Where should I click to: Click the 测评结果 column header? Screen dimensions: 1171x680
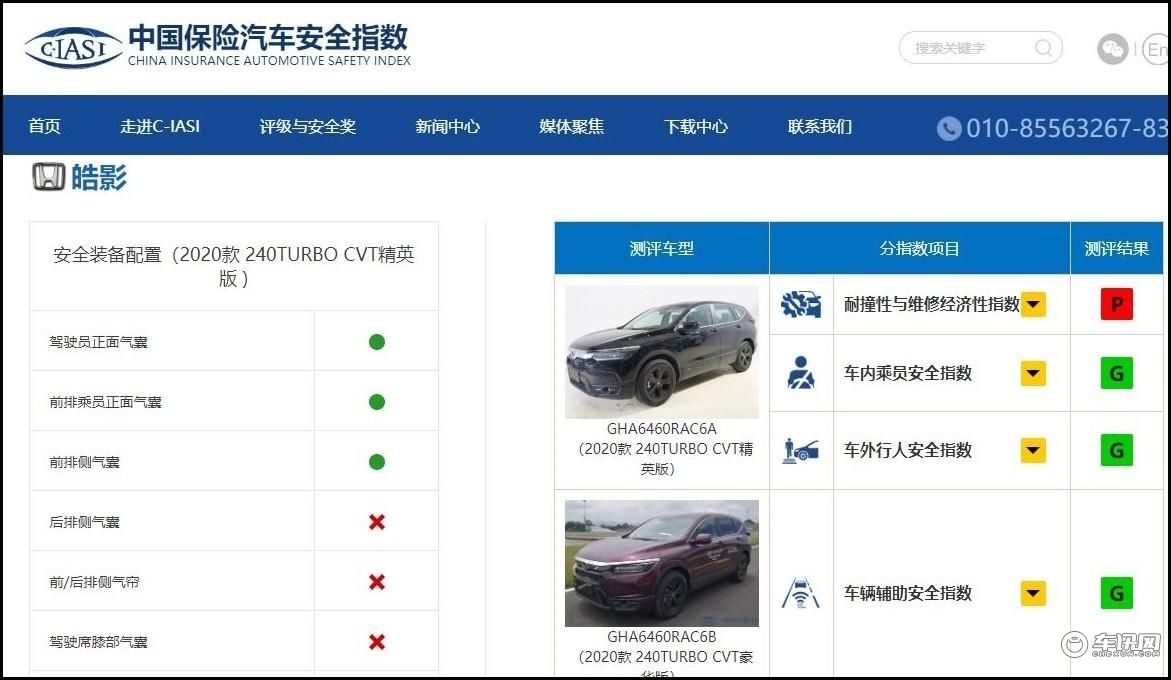[x=1116, y=248]
